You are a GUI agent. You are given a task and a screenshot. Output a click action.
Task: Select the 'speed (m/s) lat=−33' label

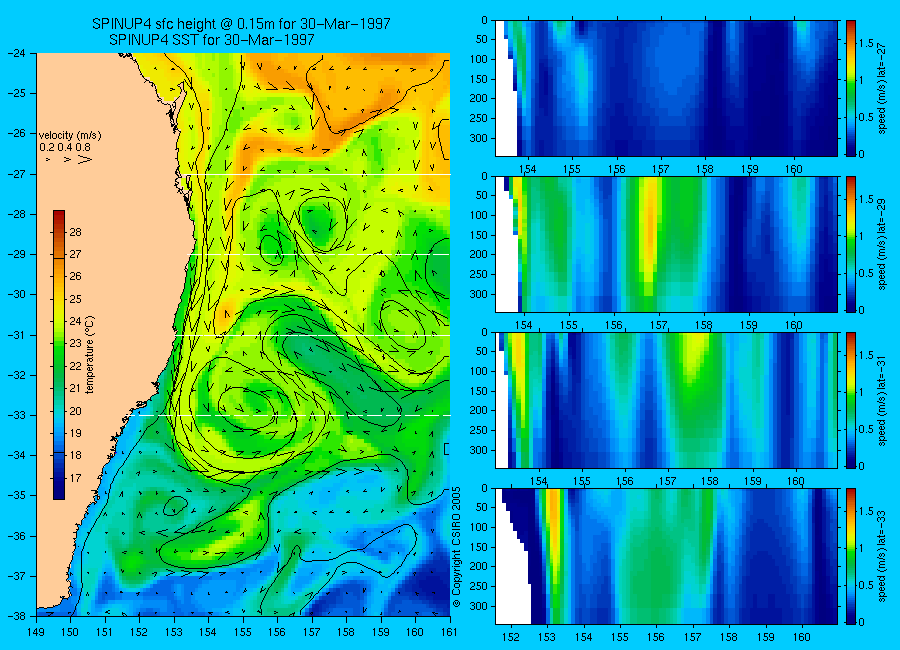(x=882, y=556)
